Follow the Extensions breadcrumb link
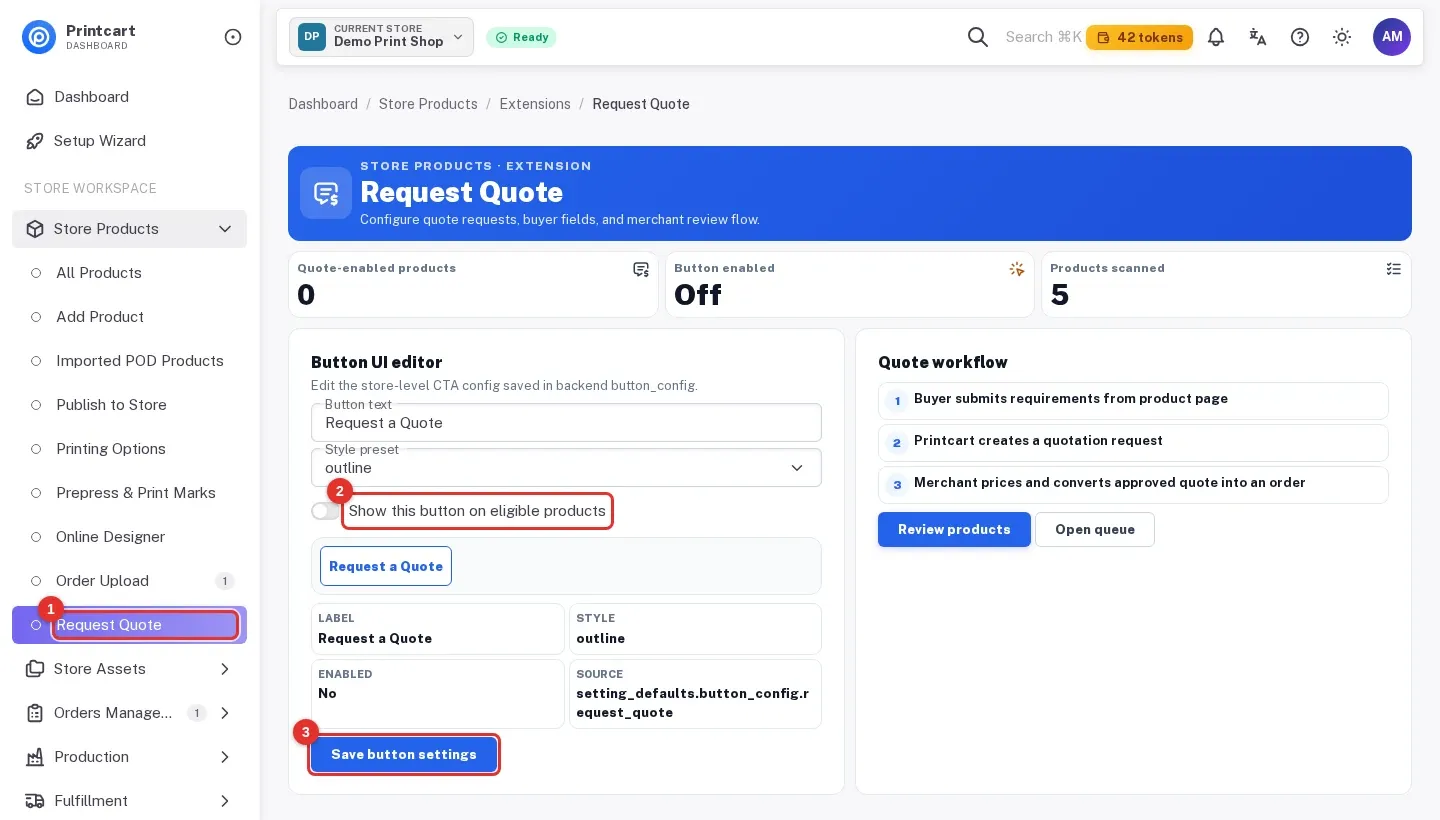Screen dimensions: 1440x820 535,104
